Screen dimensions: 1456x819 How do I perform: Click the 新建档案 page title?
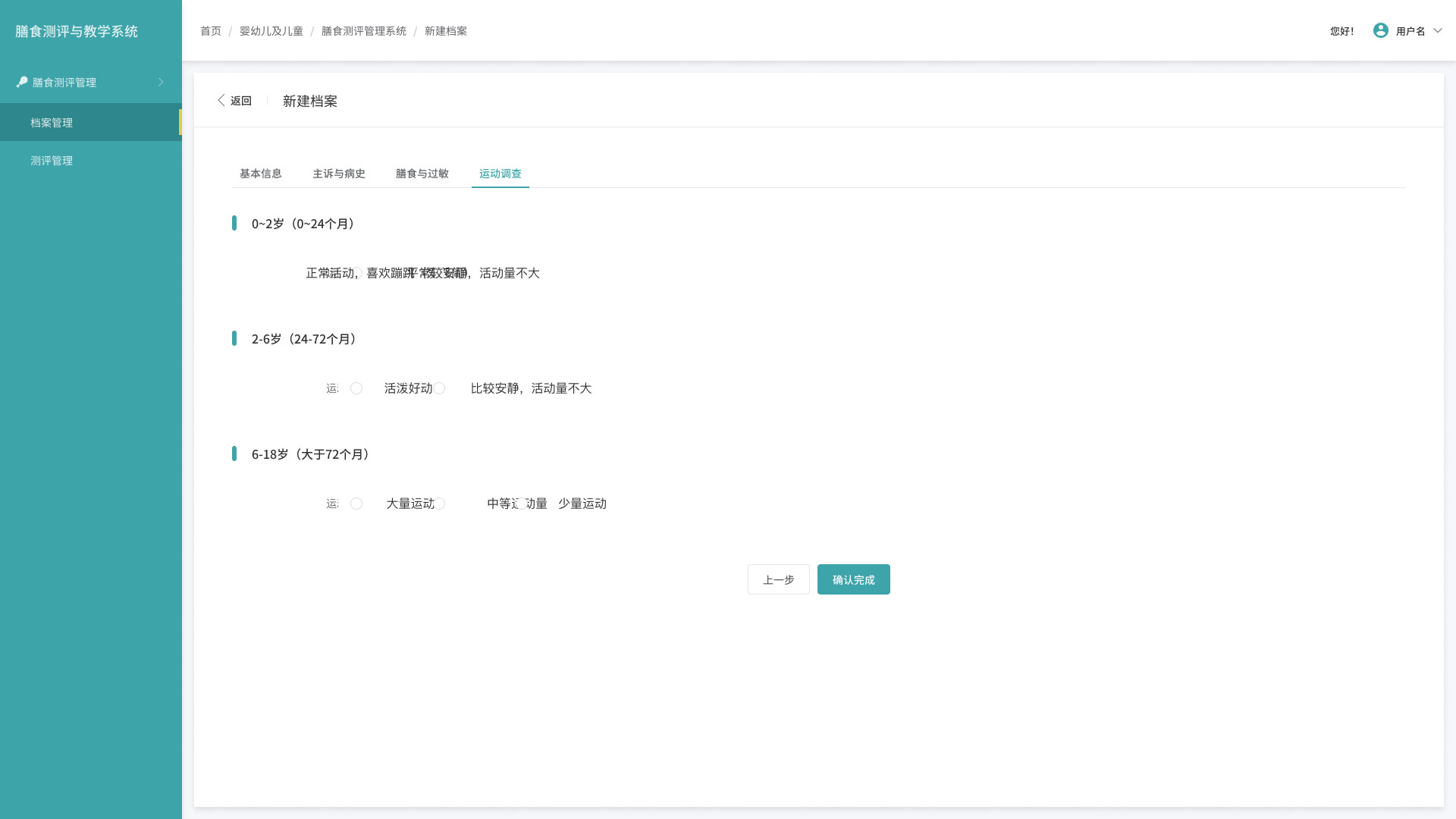(310, 101)
